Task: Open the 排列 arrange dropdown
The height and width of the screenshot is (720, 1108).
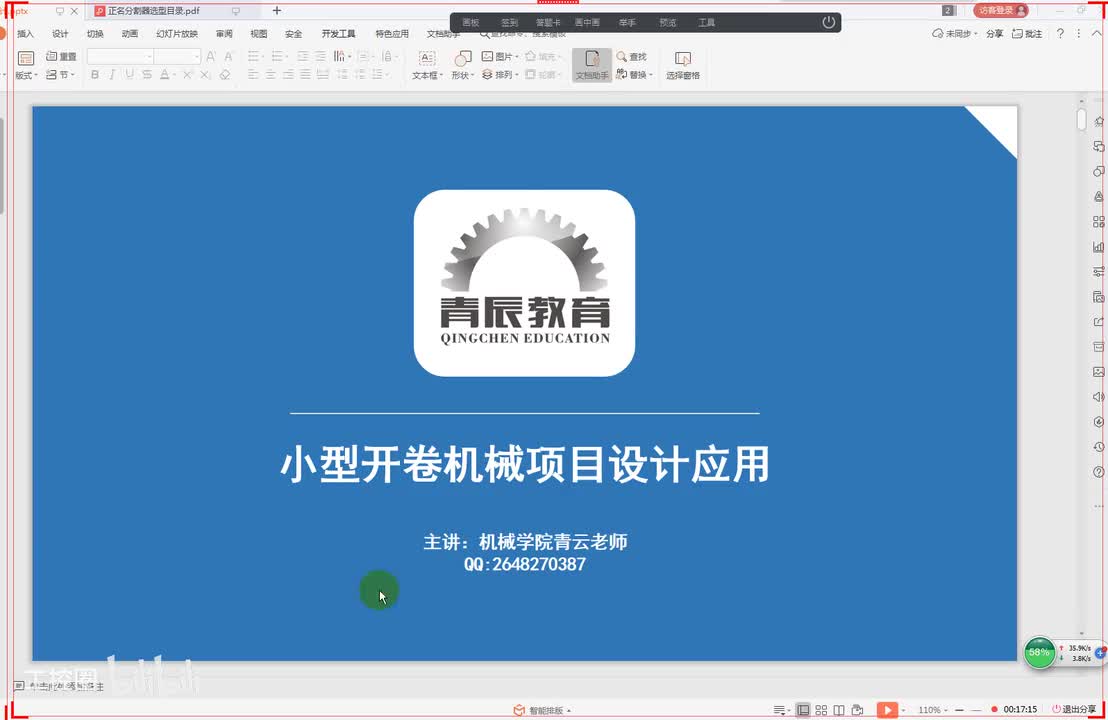Action: 500,74
